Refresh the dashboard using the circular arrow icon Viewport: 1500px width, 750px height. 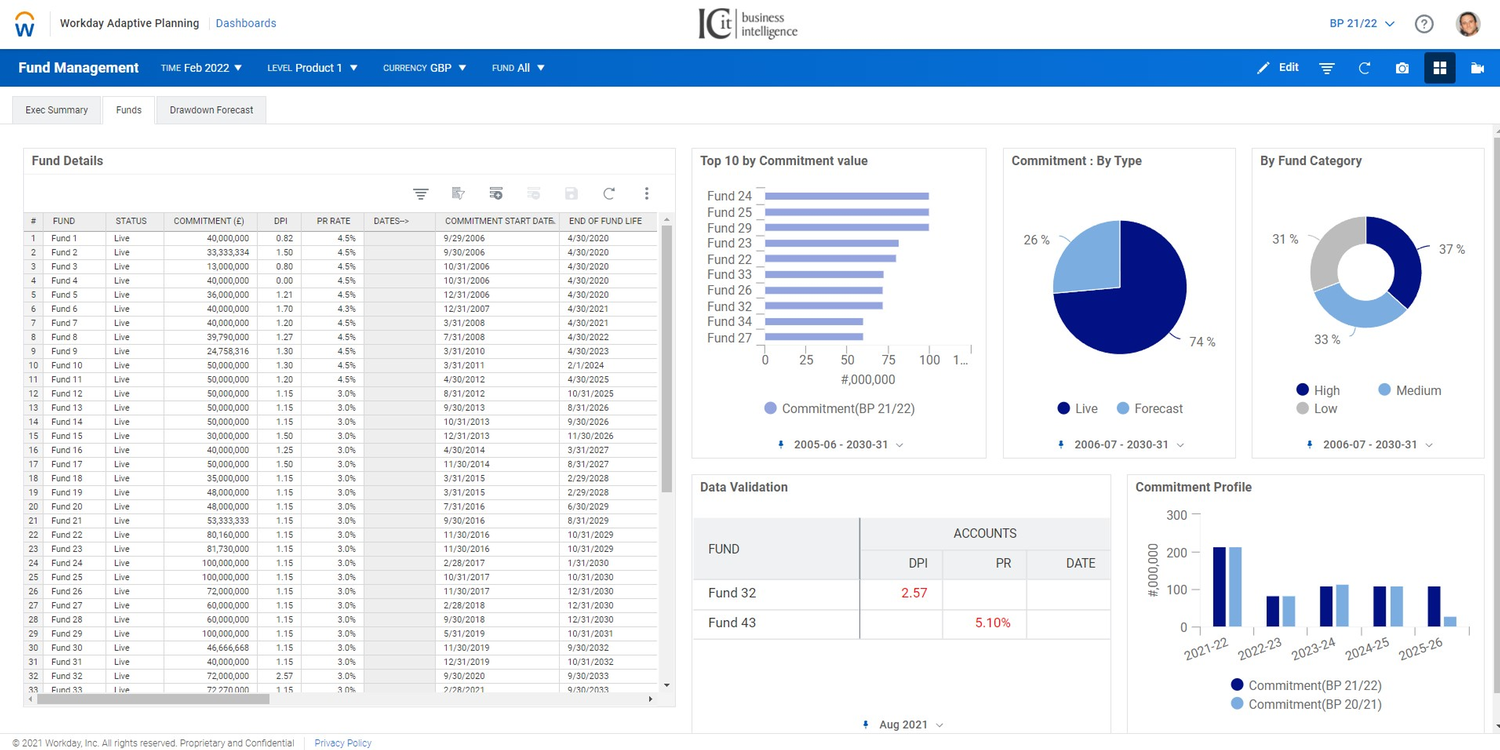click(x=1363, y=67)
